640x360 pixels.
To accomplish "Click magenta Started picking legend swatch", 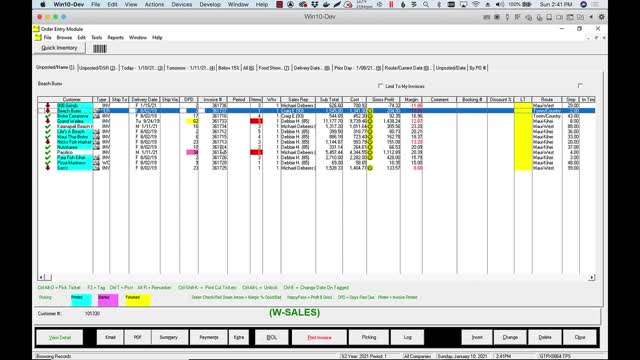I will [108, 300].
